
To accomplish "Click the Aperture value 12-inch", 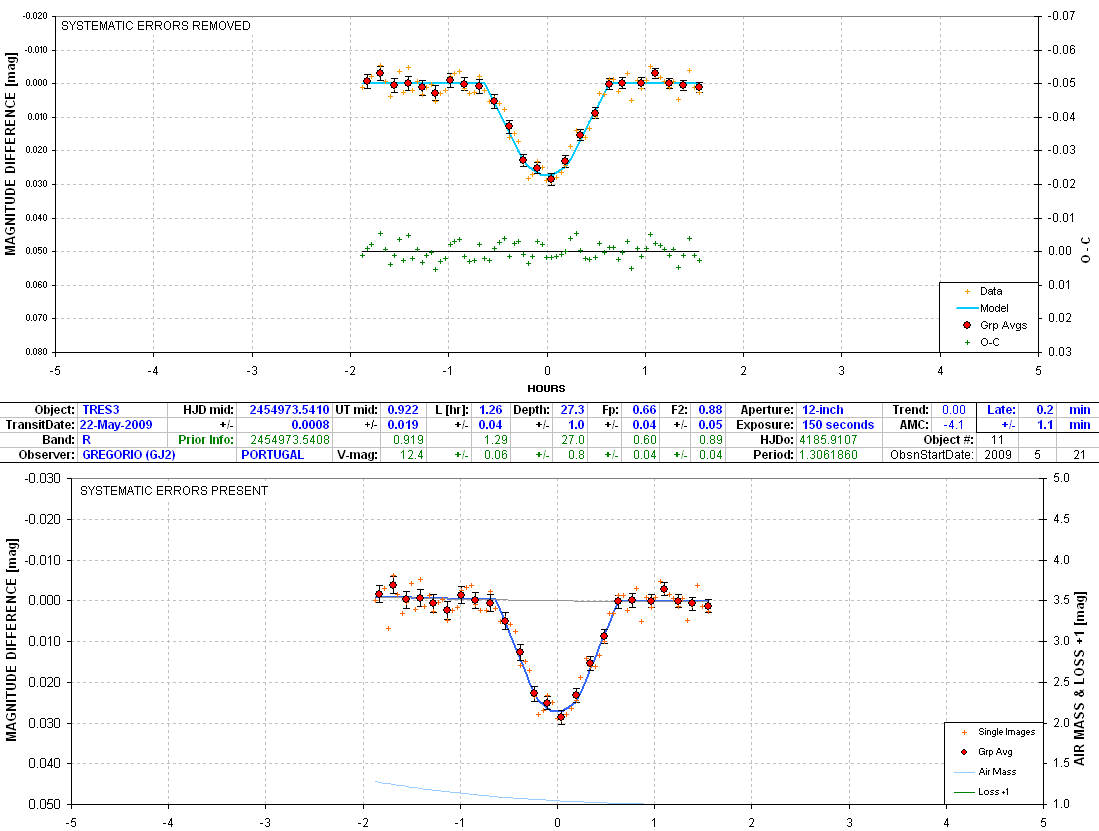I will pyautogui.click(x=823, y=410).
